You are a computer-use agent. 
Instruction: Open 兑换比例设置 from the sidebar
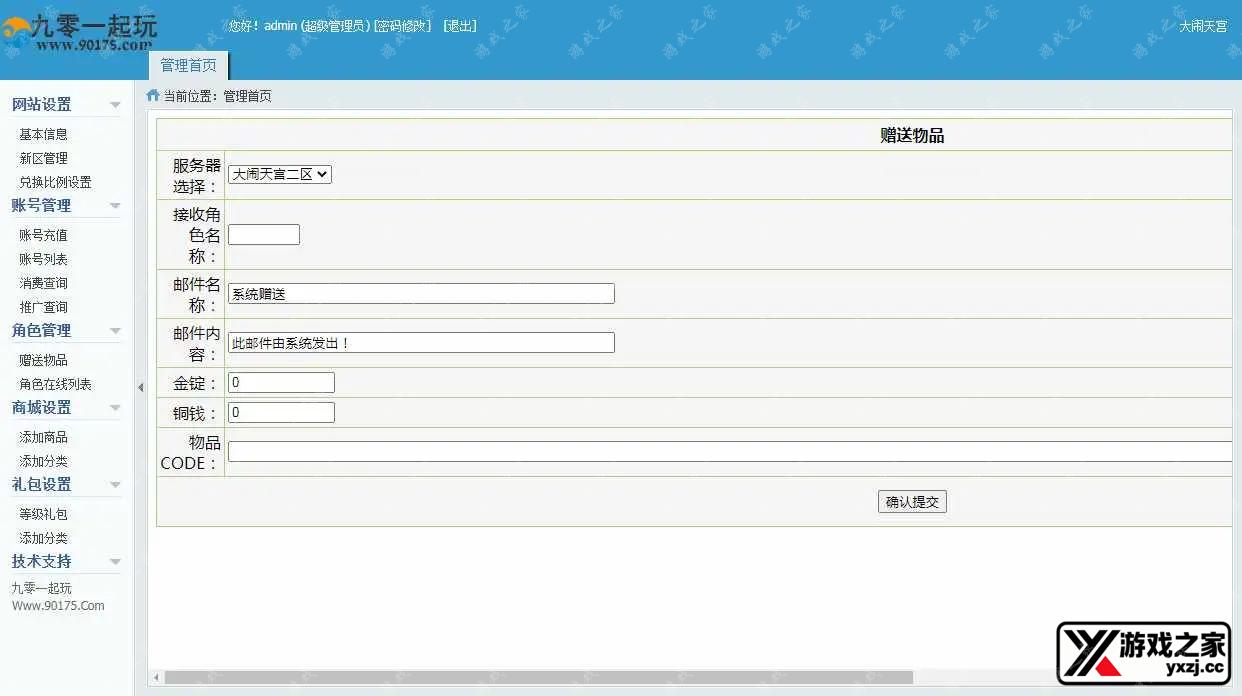tap(55, 182)
